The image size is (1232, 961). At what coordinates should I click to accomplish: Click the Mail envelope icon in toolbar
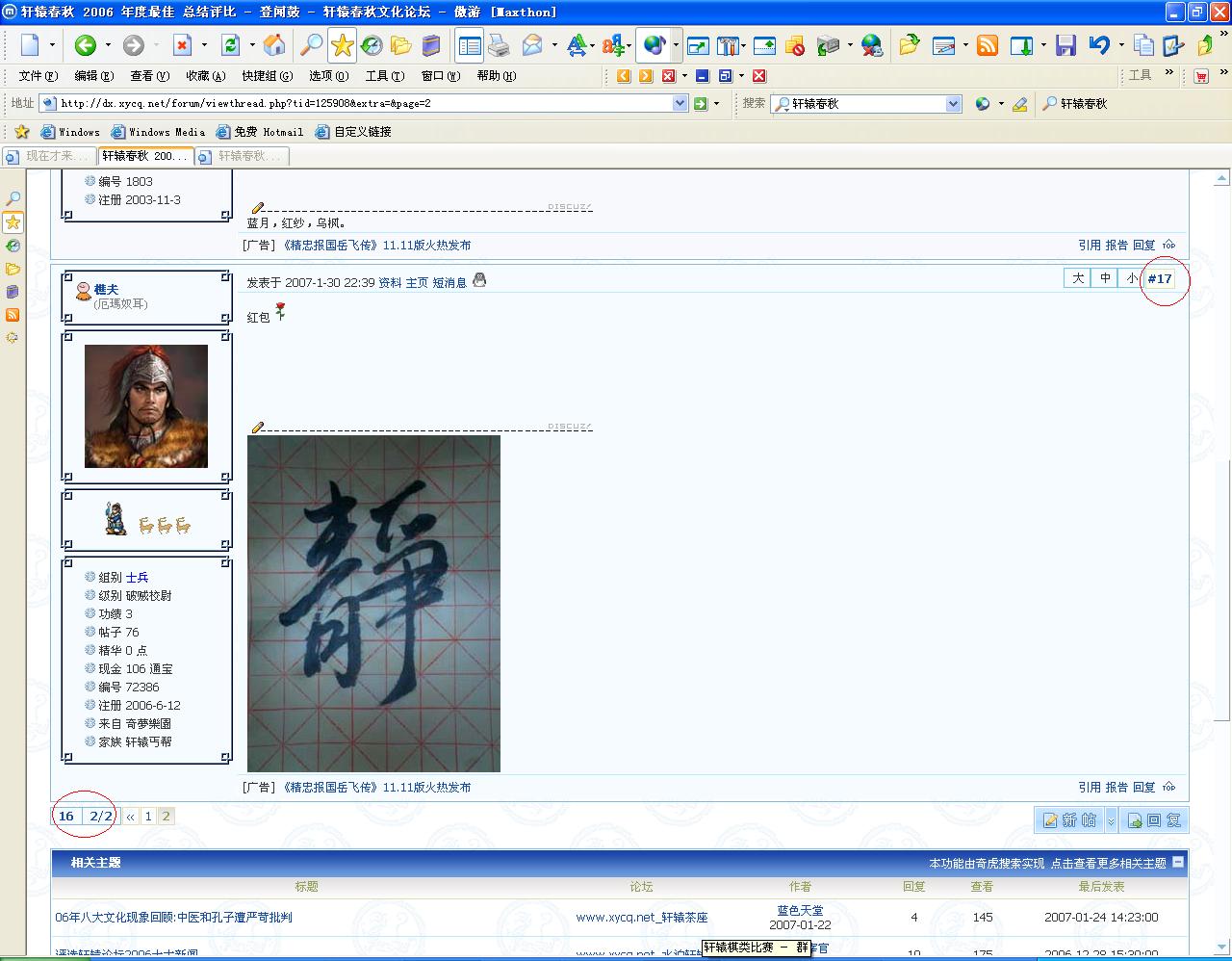coord(531,45)
